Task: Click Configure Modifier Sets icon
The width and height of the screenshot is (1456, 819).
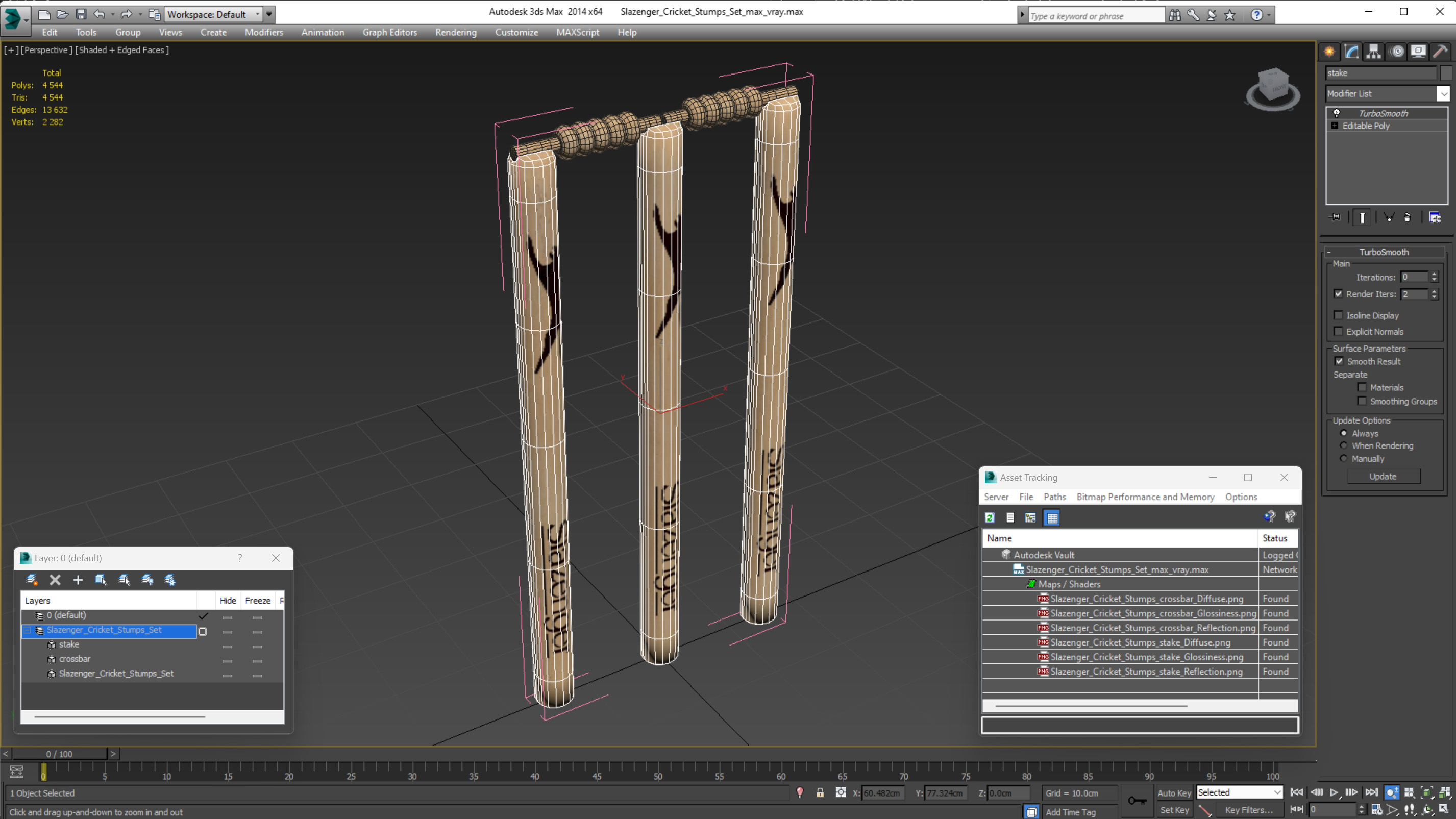Action: (x=1435, y=217)
